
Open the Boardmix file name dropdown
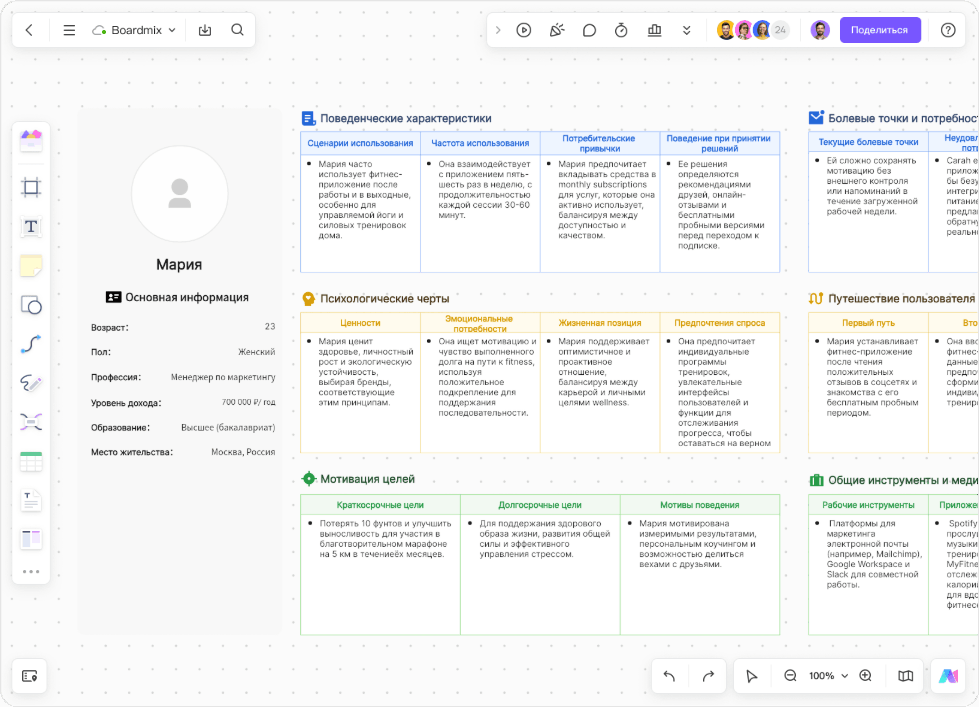135,30
